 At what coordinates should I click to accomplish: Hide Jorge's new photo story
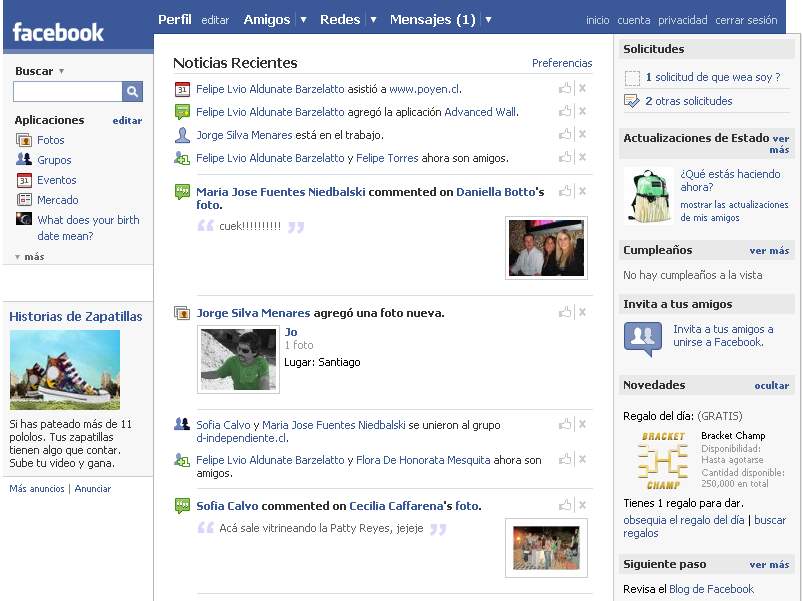pos(582,312)
